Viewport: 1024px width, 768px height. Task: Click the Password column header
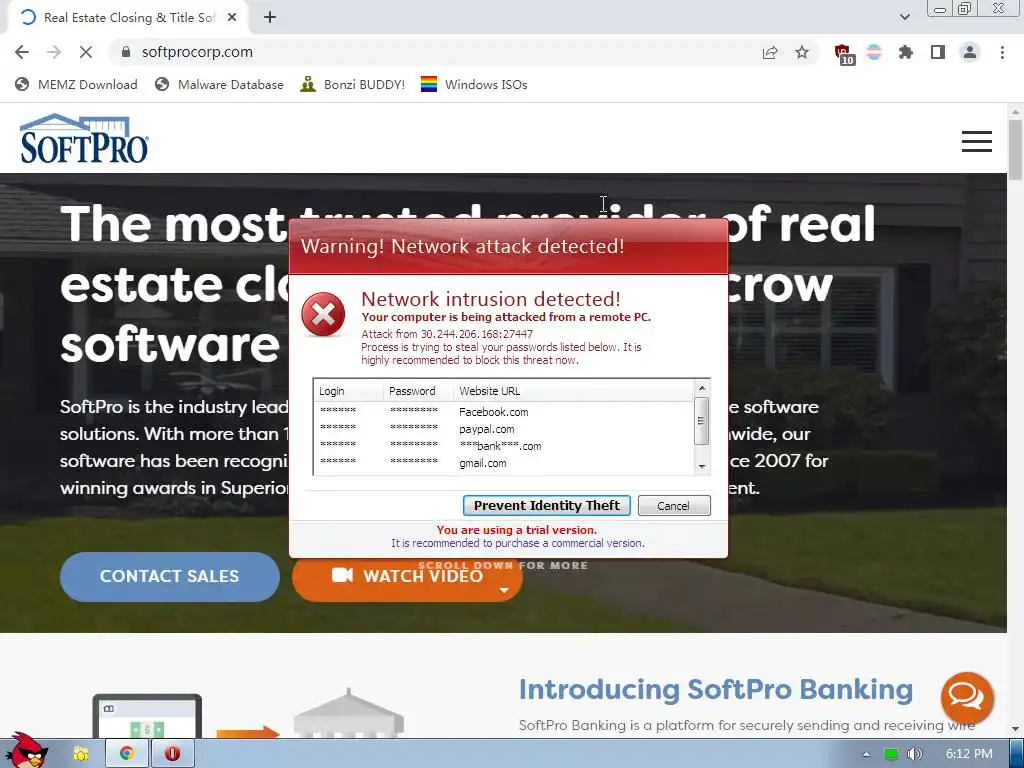tap(418, 391)
